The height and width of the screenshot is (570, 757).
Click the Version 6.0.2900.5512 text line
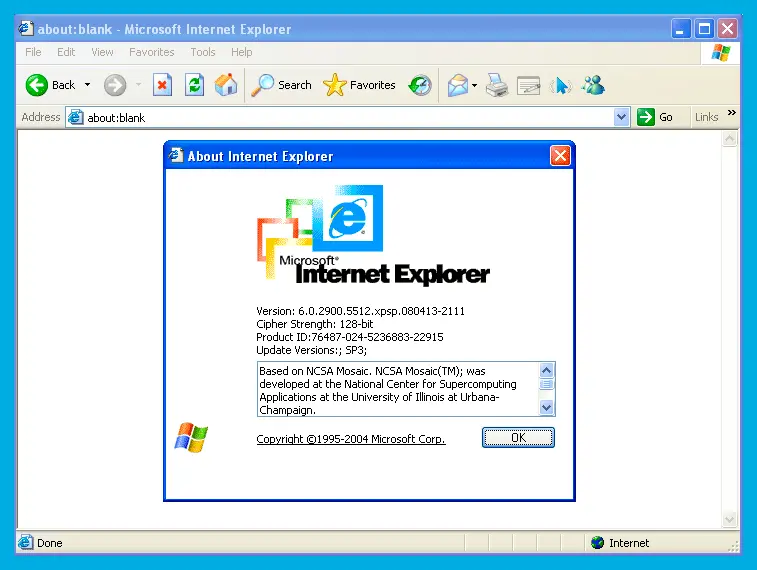[360, 311]
